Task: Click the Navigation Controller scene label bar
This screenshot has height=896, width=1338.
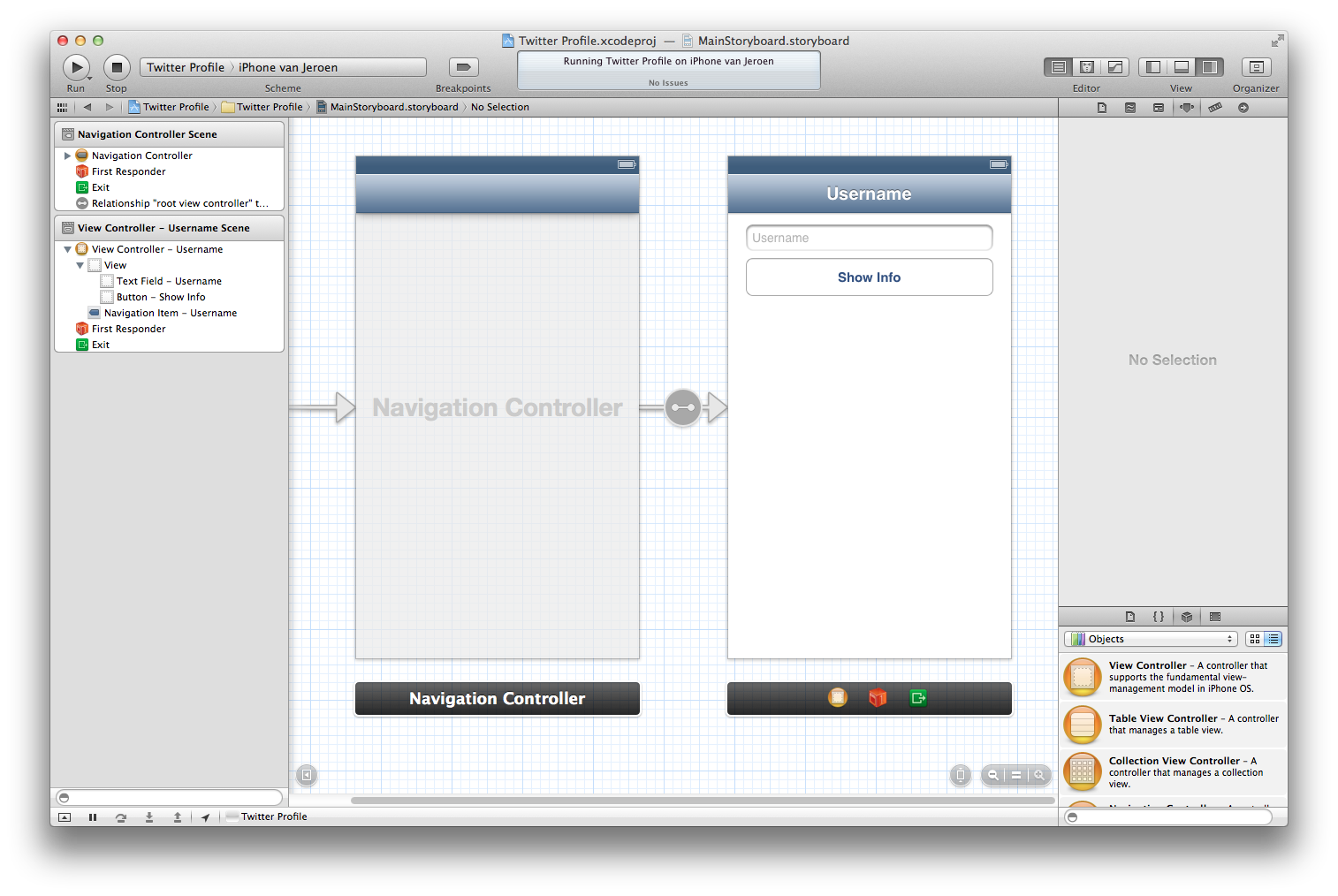Action: click(498, 698)
